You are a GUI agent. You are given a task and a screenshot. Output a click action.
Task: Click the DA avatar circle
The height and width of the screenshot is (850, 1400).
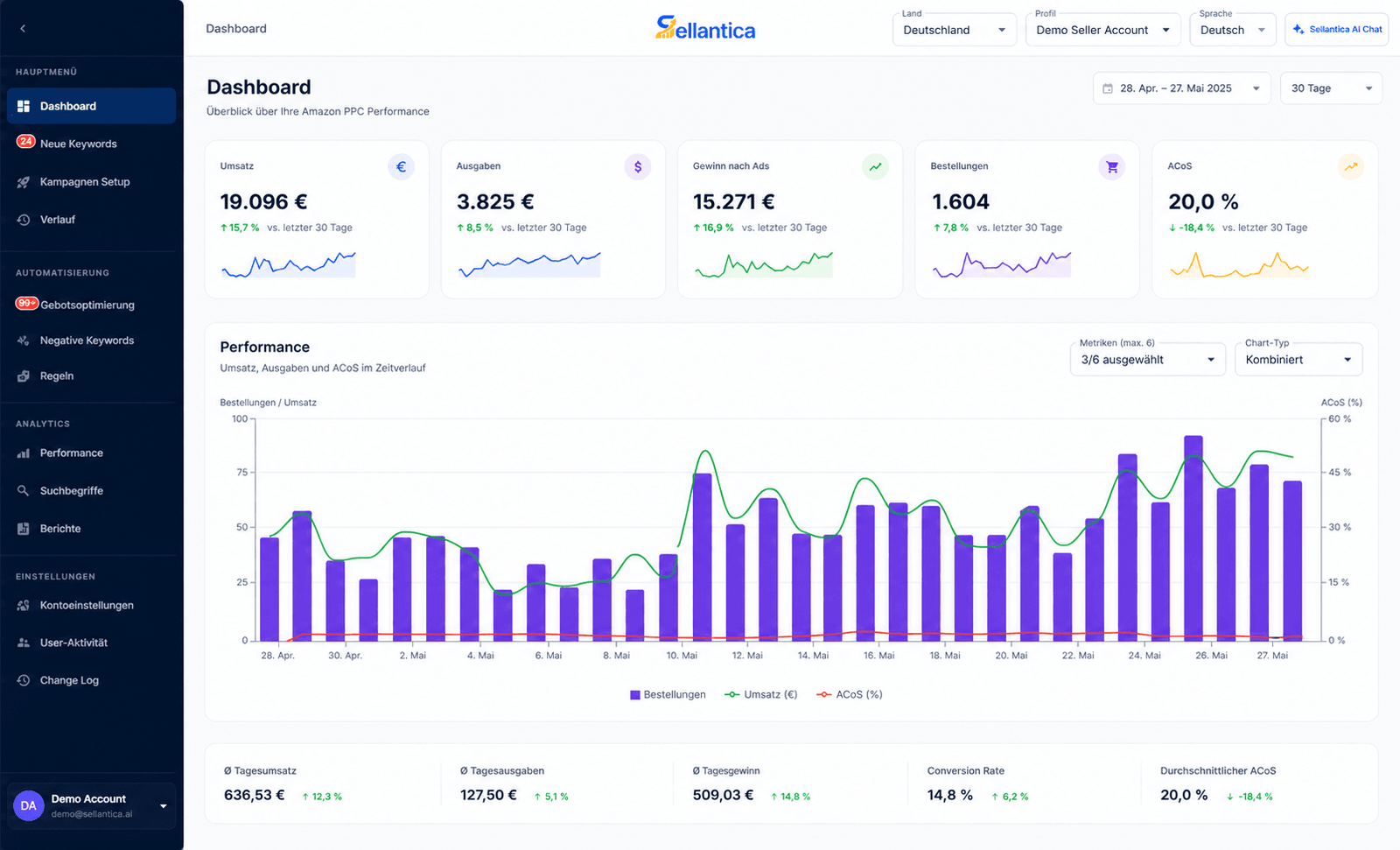[29, 805]
